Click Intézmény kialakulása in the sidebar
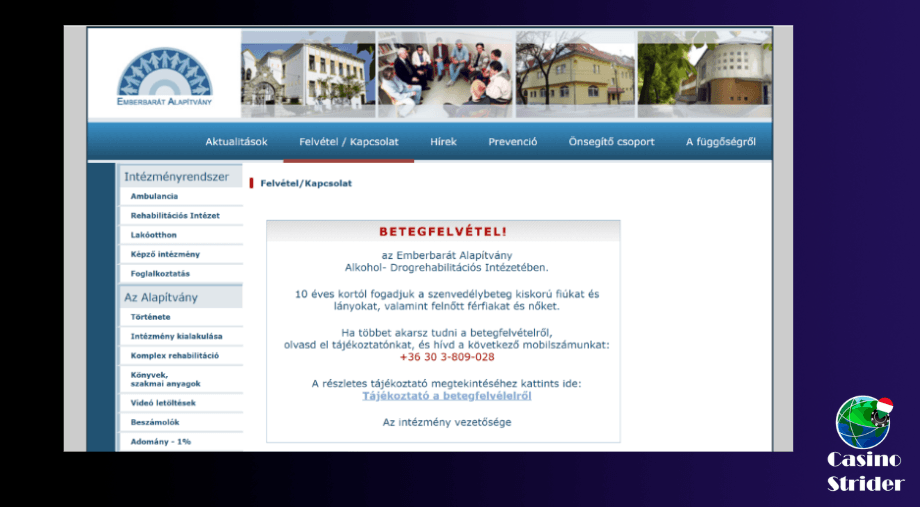The width and height of the screenshot is (920, 507). tap(176, 336)
